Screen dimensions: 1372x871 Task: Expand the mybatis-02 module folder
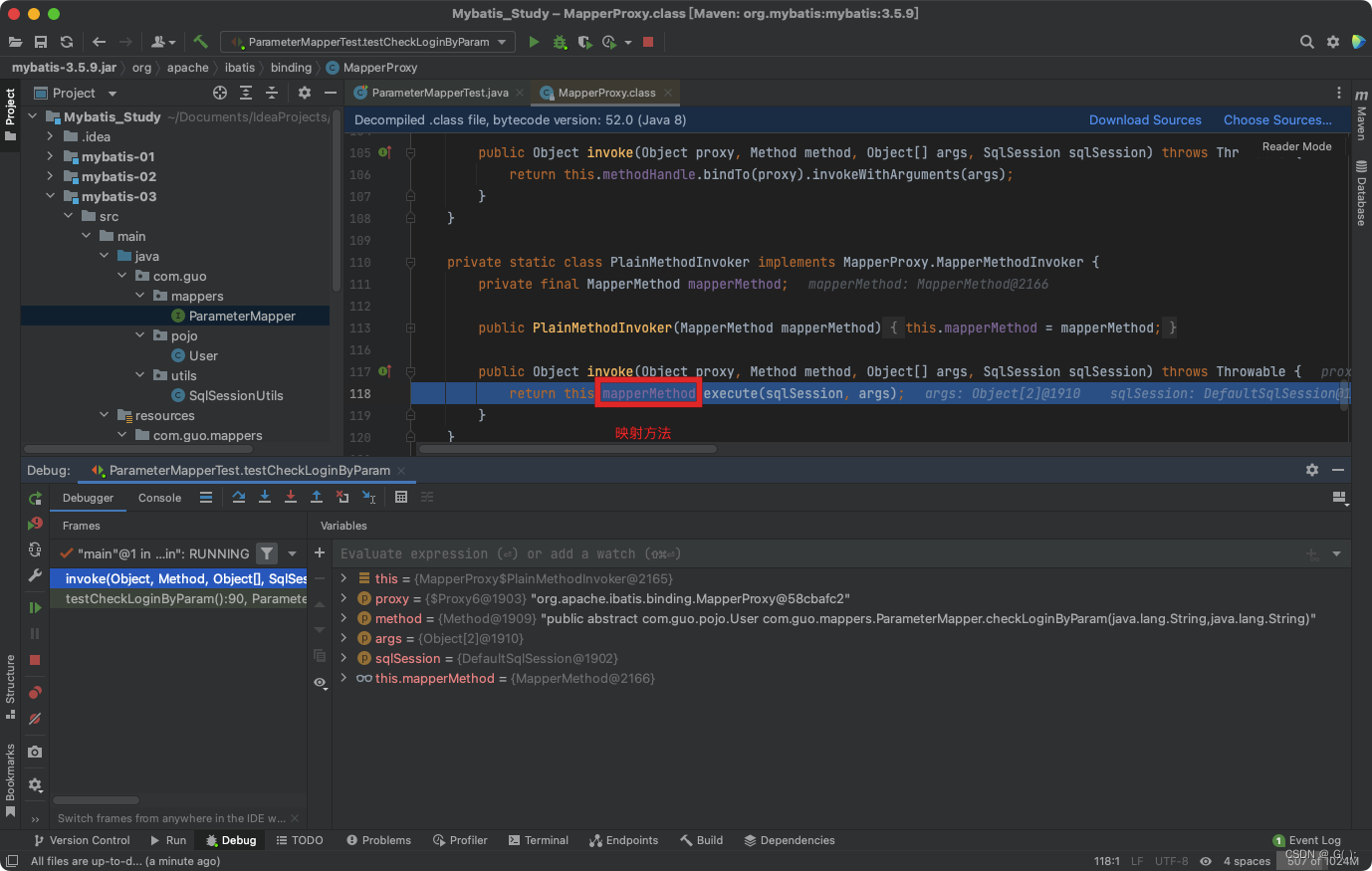(50, 176)
